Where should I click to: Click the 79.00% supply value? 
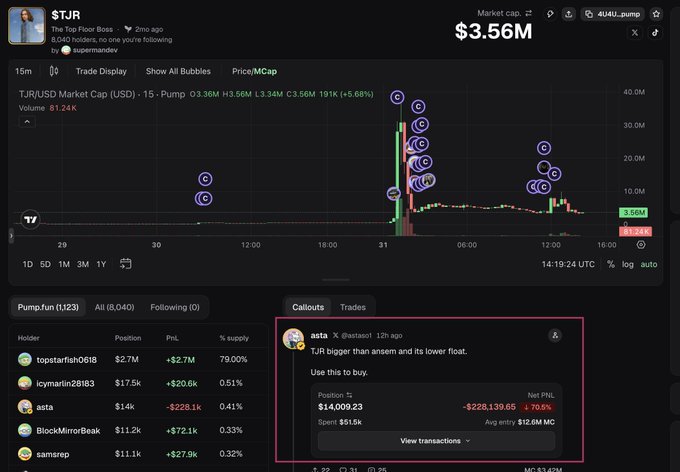(233, 359)
